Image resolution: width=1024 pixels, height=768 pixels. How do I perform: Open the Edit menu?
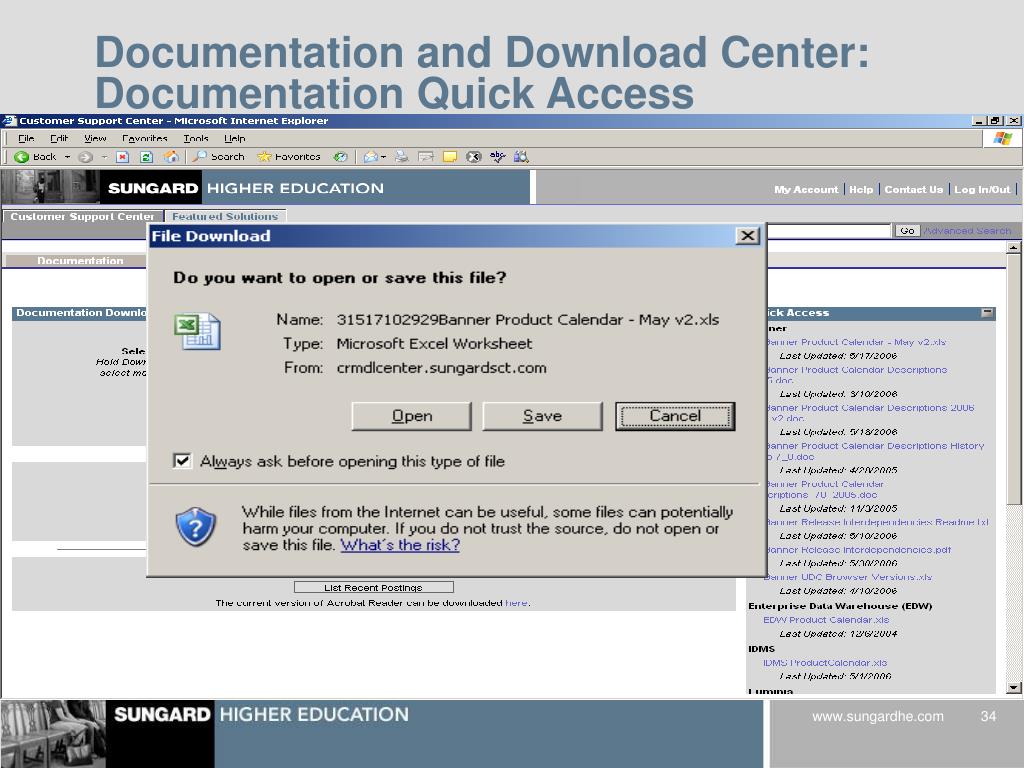pos(59,138)
